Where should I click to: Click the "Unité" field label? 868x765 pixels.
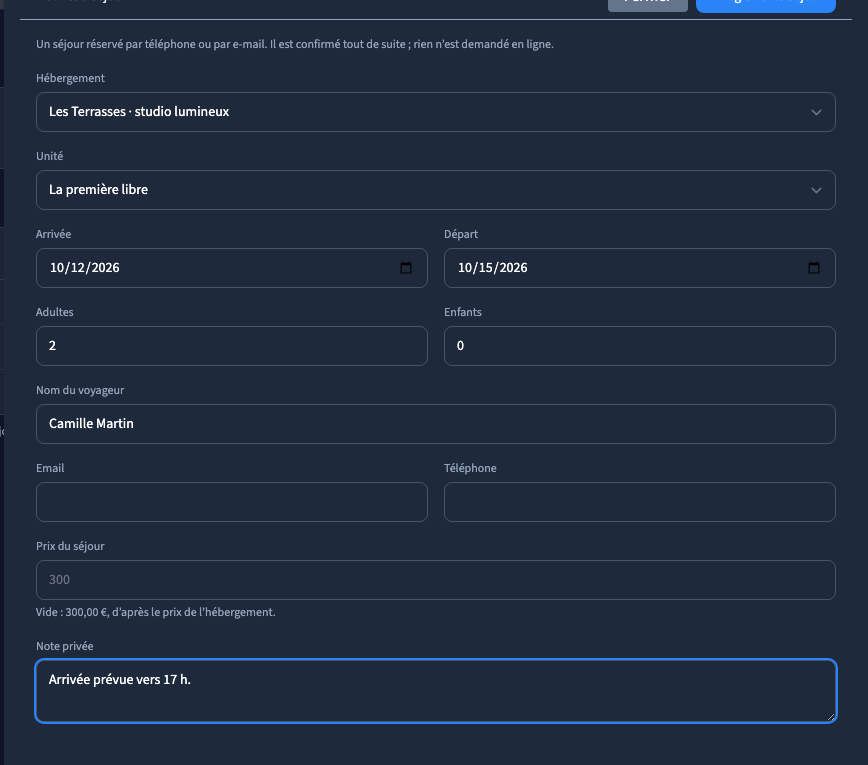[49, 156]
